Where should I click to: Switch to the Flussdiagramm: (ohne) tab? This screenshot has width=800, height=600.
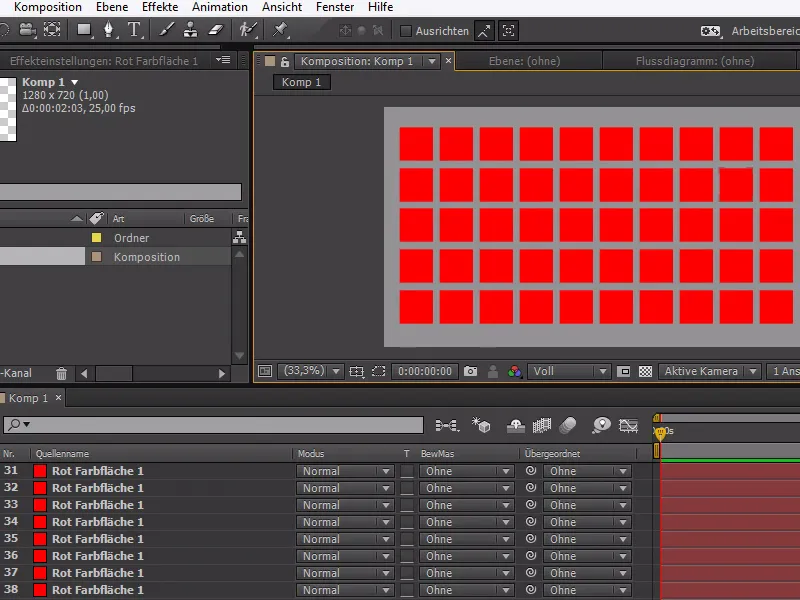695,61
